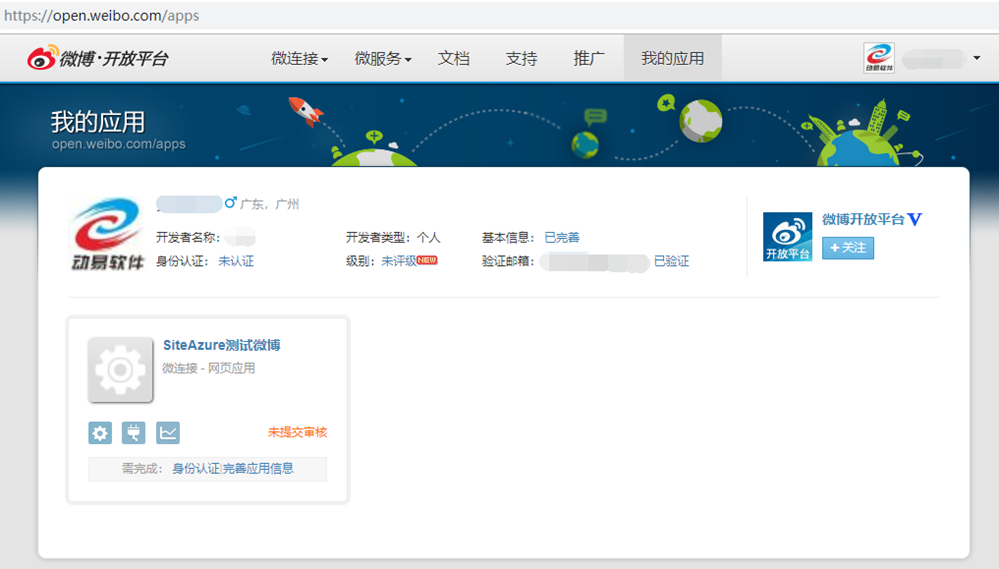Switch to the 我的应用 tab
999x569 pixels.
(672, 58)
